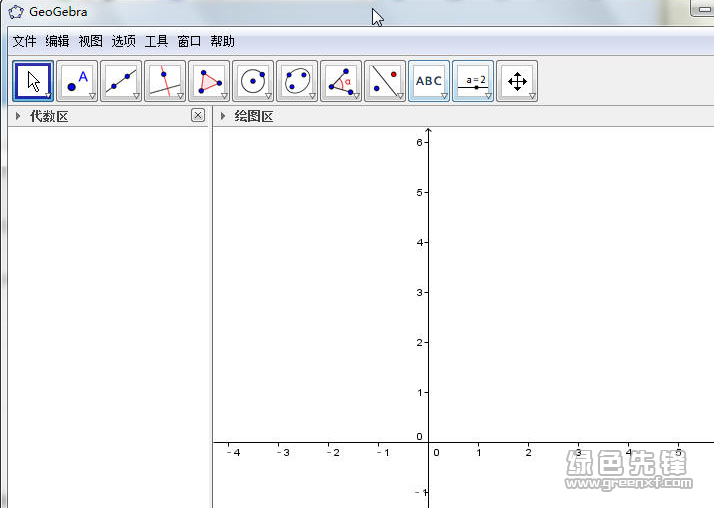Viewport: 714px width, 508px height.
Task: Expand the 绘图区 panel style bar
Action: (x=223, y=116)
